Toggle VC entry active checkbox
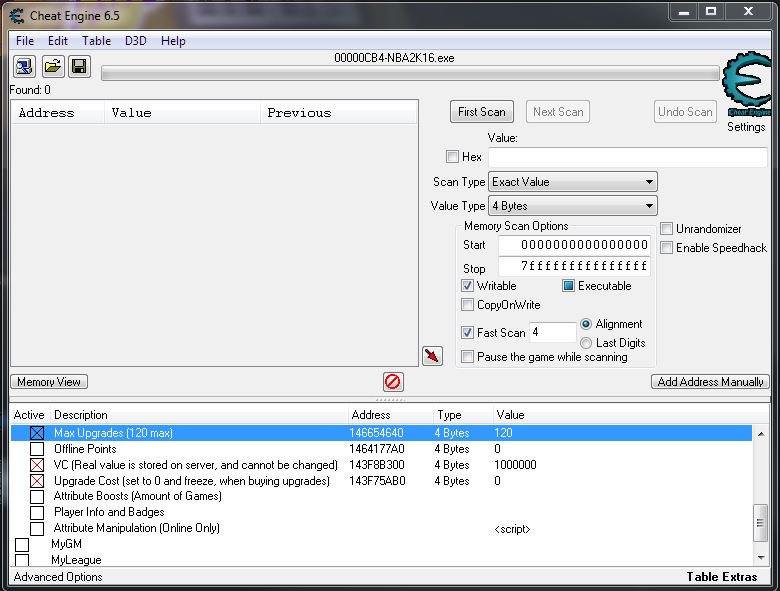780x591 pixels. pos(37,465)
